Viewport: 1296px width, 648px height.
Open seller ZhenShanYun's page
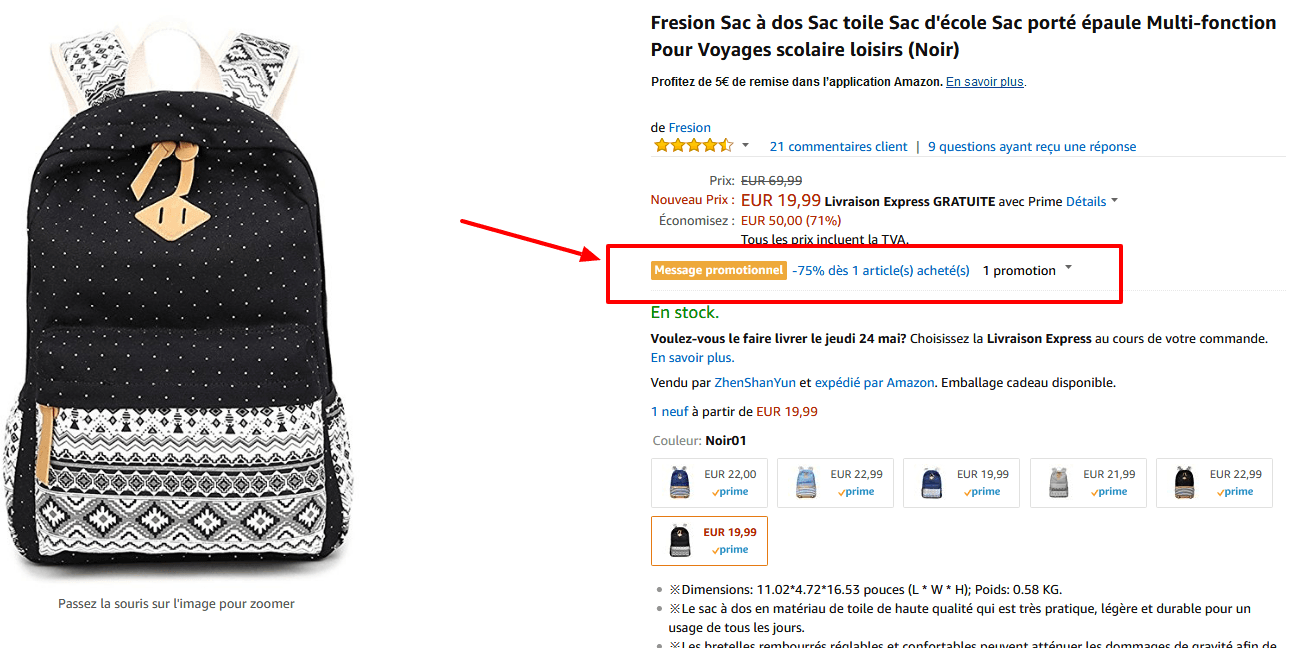pyautogui.click(x=755, y=382)
